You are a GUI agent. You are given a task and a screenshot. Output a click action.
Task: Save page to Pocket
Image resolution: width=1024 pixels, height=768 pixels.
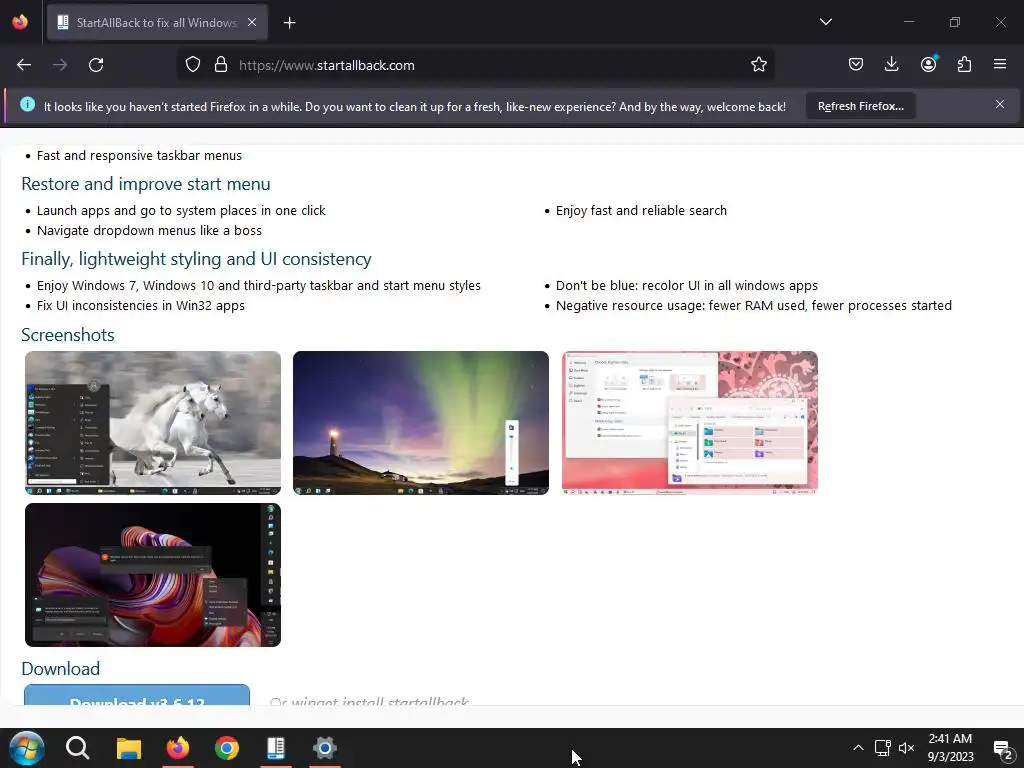856,65
